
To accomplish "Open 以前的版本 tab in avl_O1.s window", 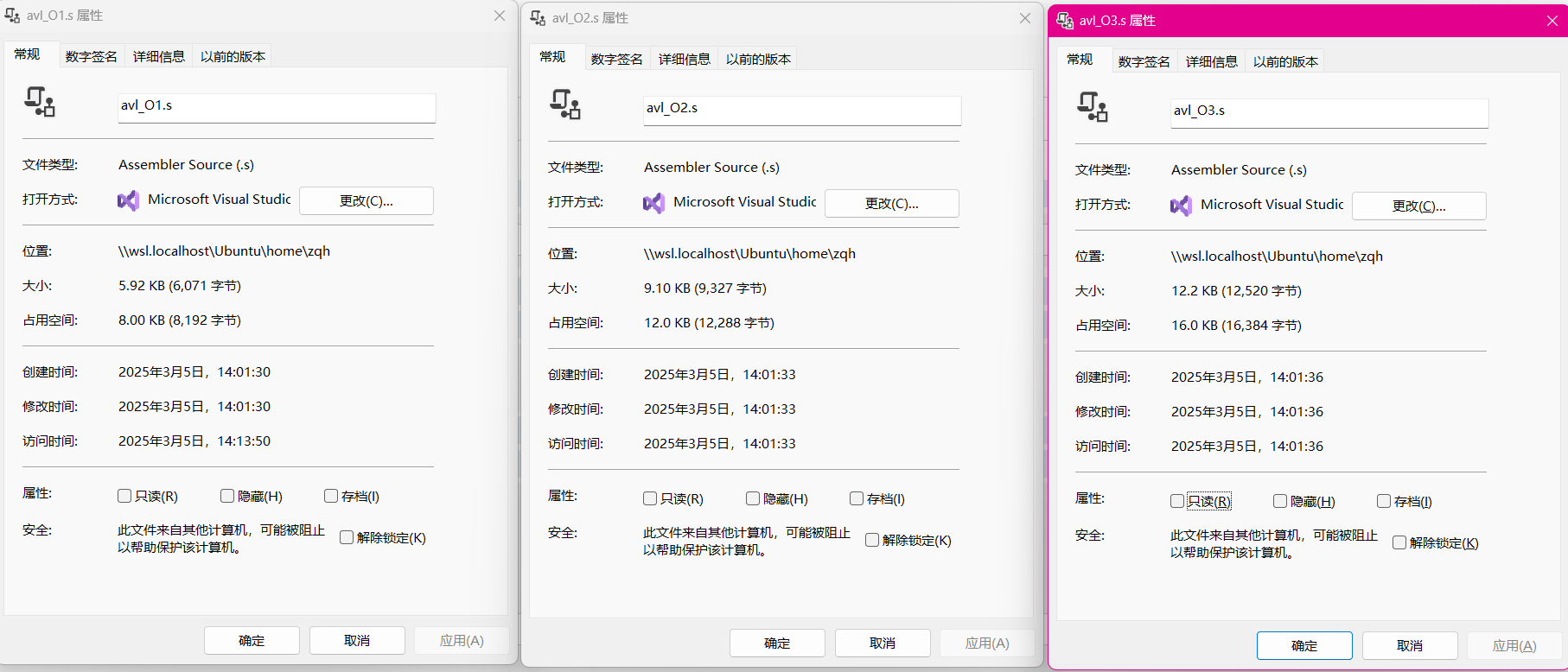I will 233,56.
